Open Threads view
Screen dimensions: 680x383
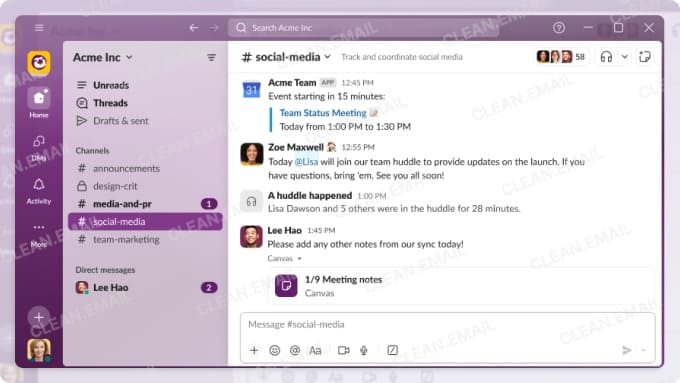[102, 103]
